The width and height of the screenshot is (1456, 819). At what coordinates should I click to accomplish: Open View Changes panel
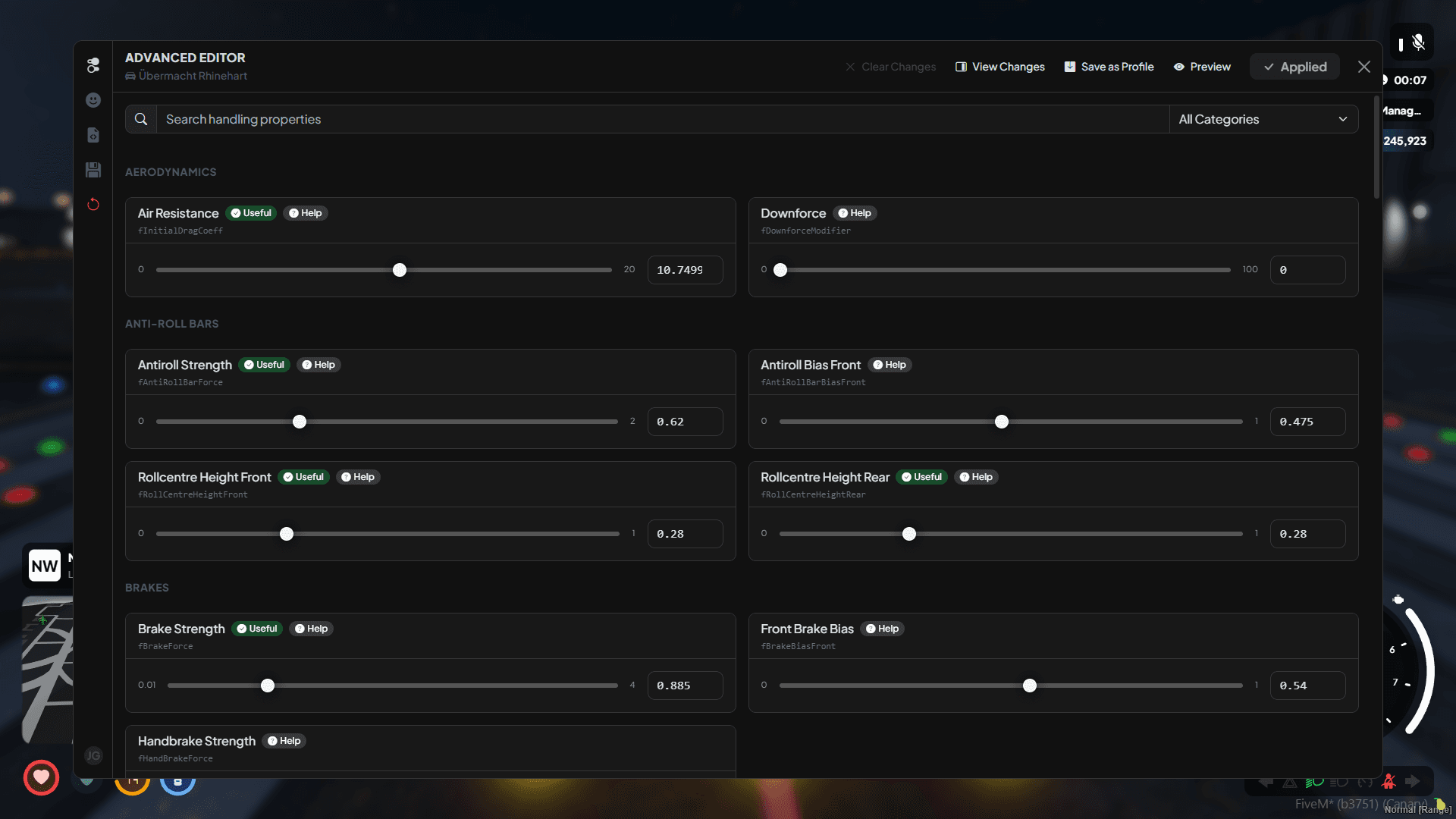coord(999,67)
